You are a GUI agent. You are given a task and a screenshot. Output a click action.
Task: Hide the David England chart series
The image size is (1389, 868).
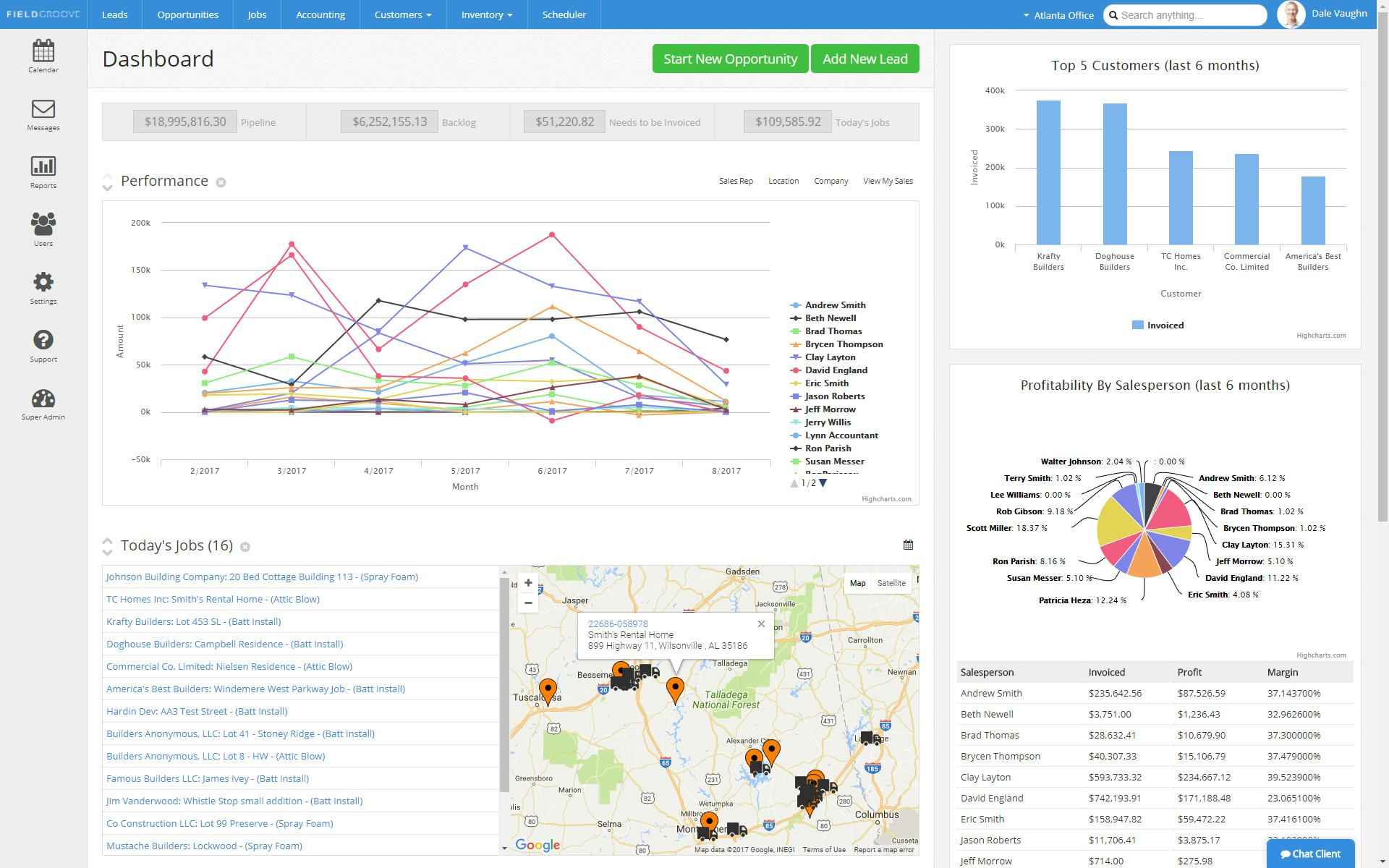[x=836, y=370]
